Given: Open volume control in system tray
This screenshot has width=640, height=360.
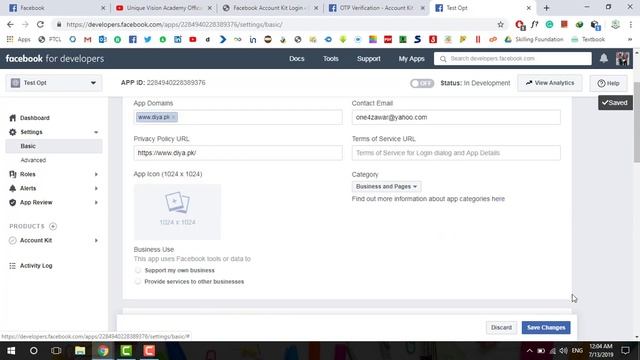Looking at the screenshot, I should (x=564, y=351).
